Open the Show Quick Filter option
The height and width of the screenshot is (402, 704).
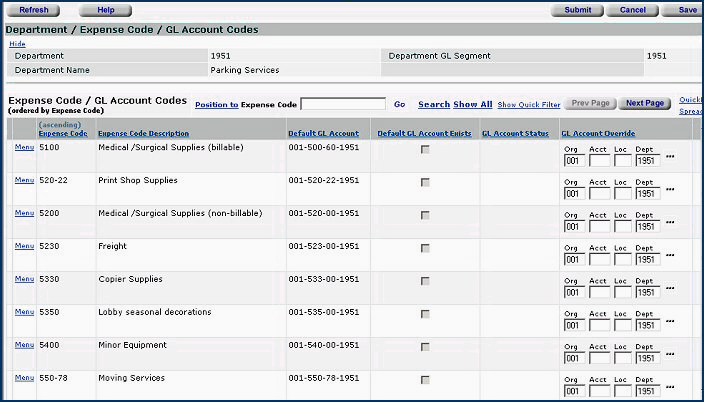click(528, 104)
